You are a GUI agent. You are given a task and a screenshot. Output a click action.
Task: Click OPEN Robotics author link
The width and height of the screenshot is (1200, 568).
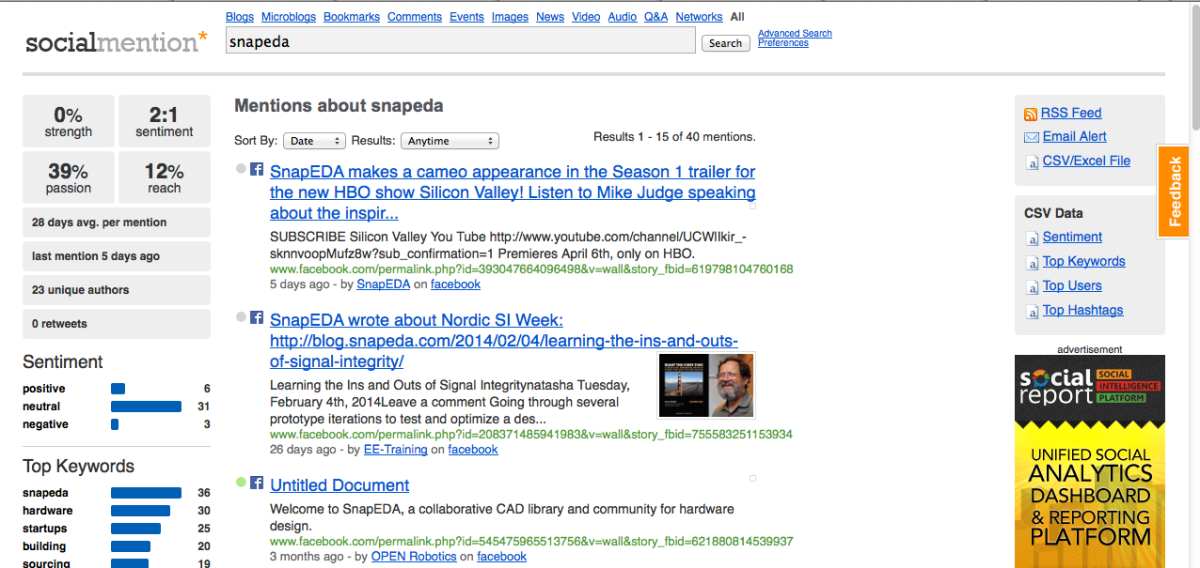click(414, 557)
